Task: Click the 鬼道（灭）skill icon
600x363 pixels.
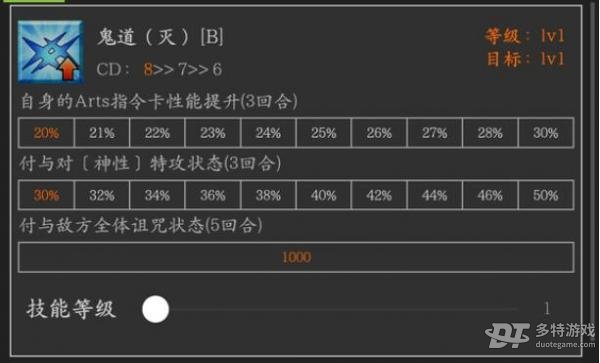Action: 51,52
